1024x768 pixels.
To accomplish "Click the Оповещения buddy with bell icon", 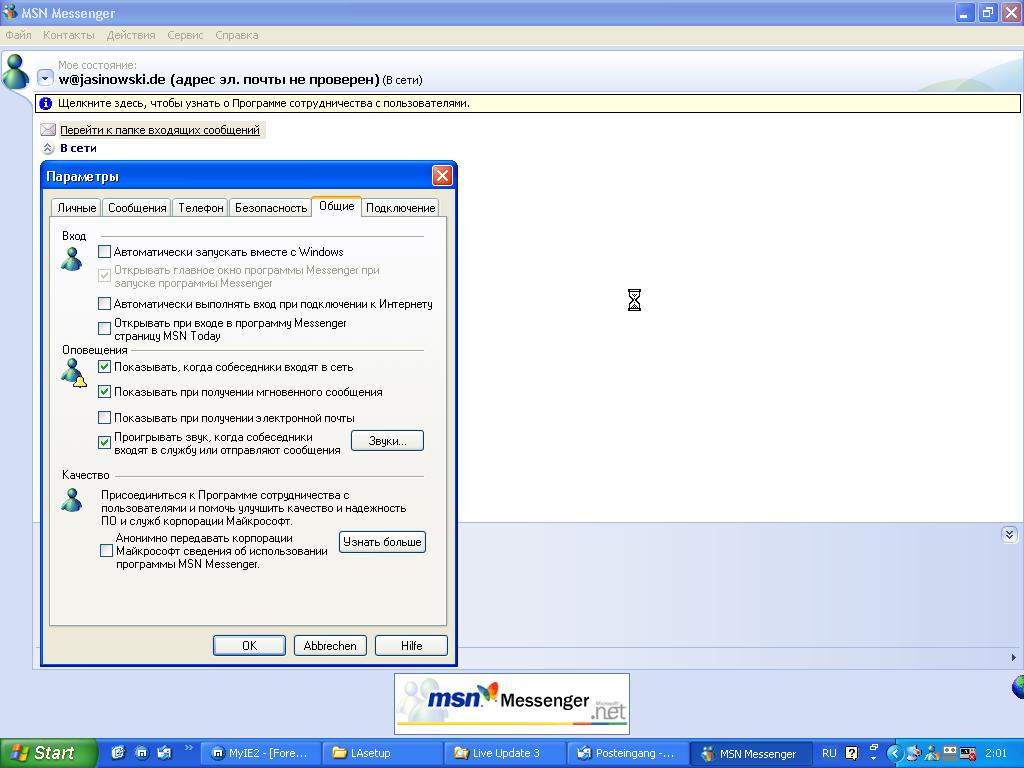I will tap(73, 373).
